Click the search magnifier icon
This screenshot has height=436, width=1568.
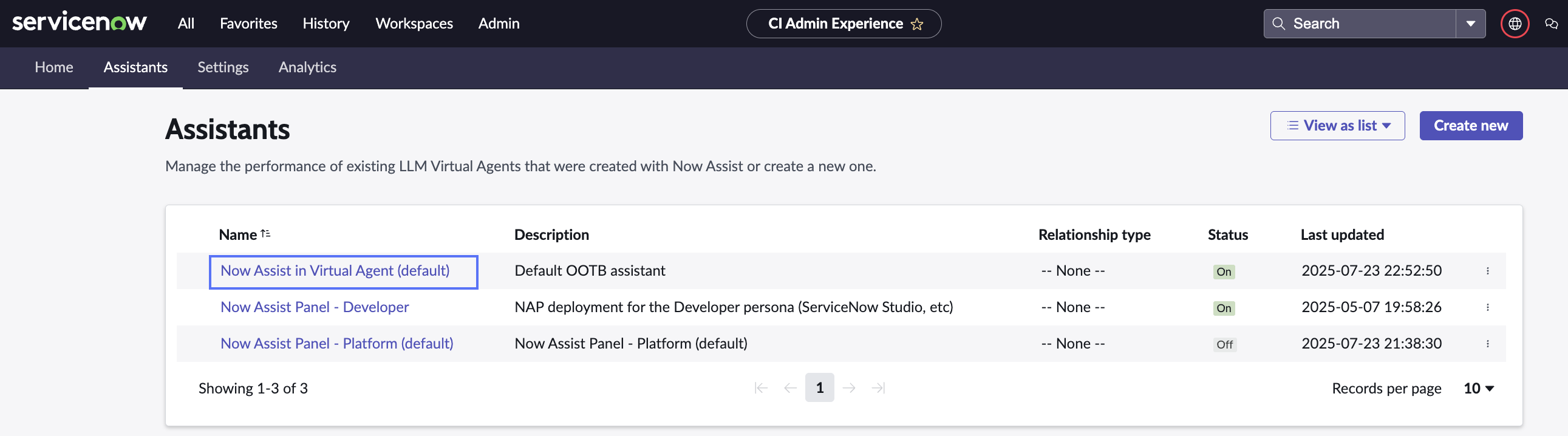pos(1278,24)
